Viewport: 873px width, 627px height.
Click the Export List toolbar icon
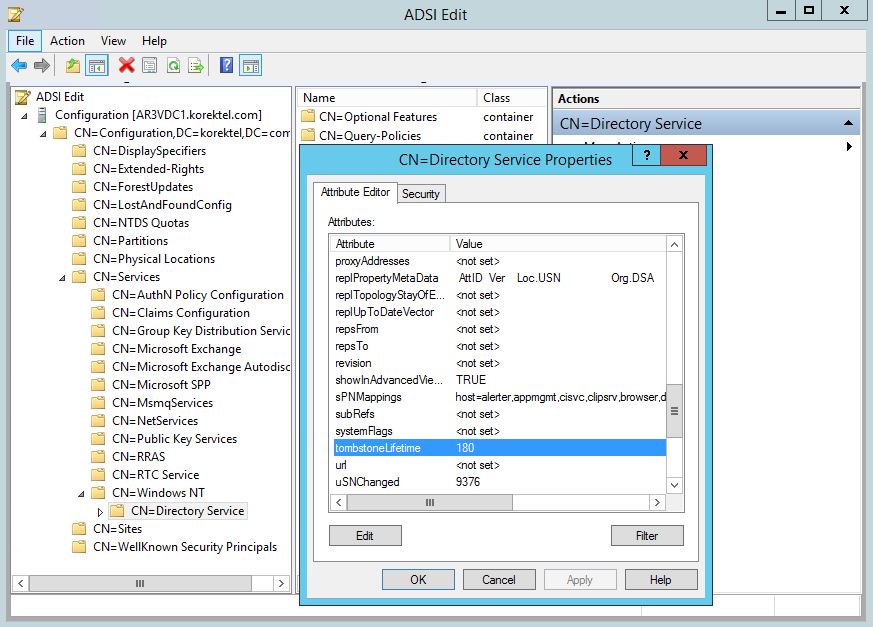(197, 66)
